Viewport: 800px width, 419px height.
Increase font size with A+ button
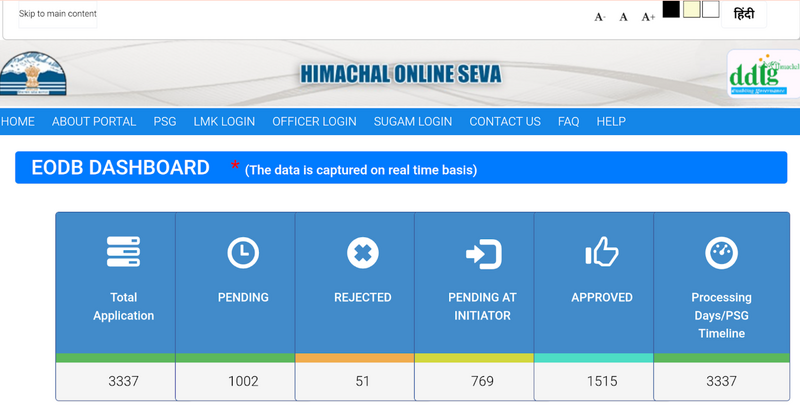[648, 17]
